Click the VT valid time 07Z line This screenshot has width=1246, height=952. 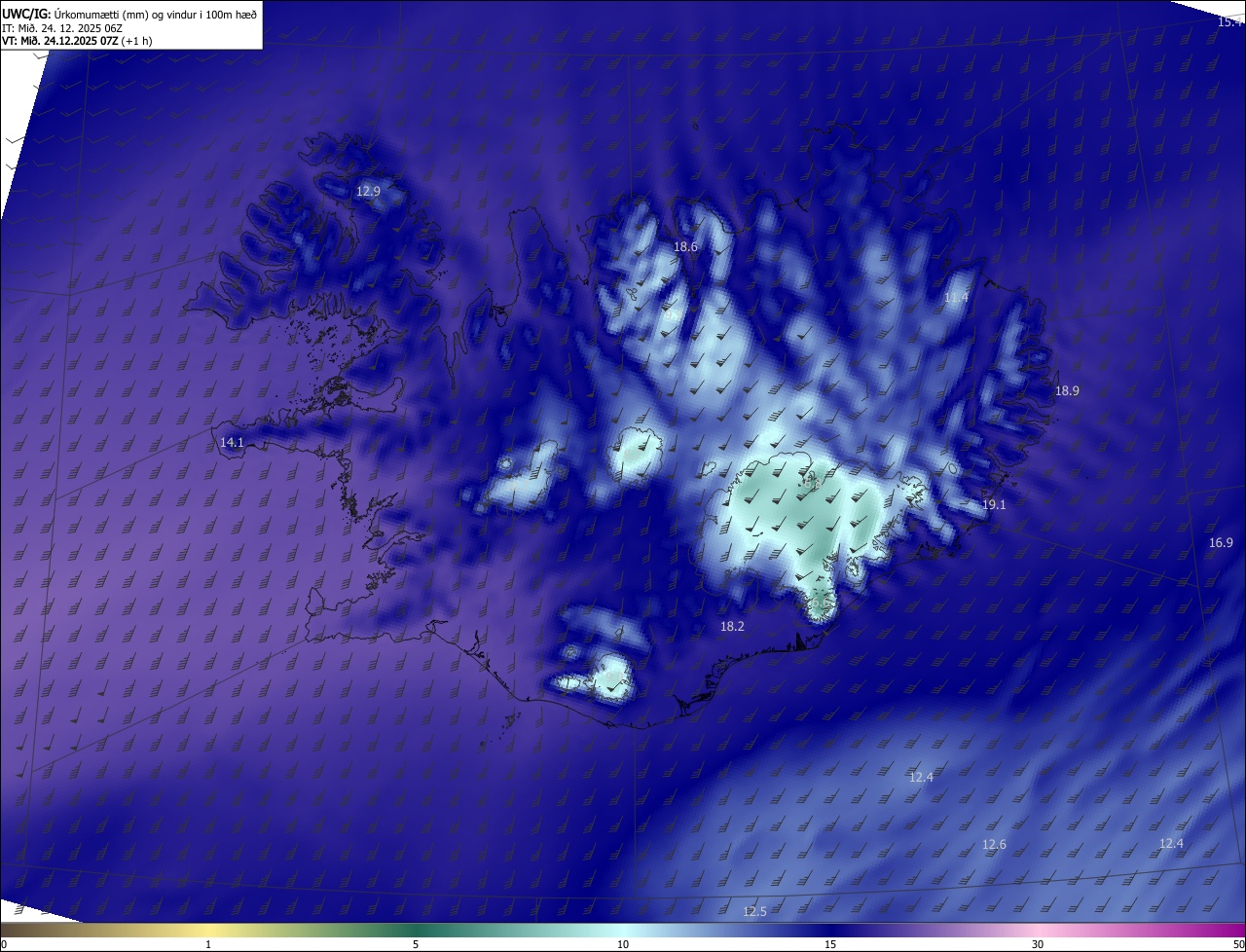point(77,41)
